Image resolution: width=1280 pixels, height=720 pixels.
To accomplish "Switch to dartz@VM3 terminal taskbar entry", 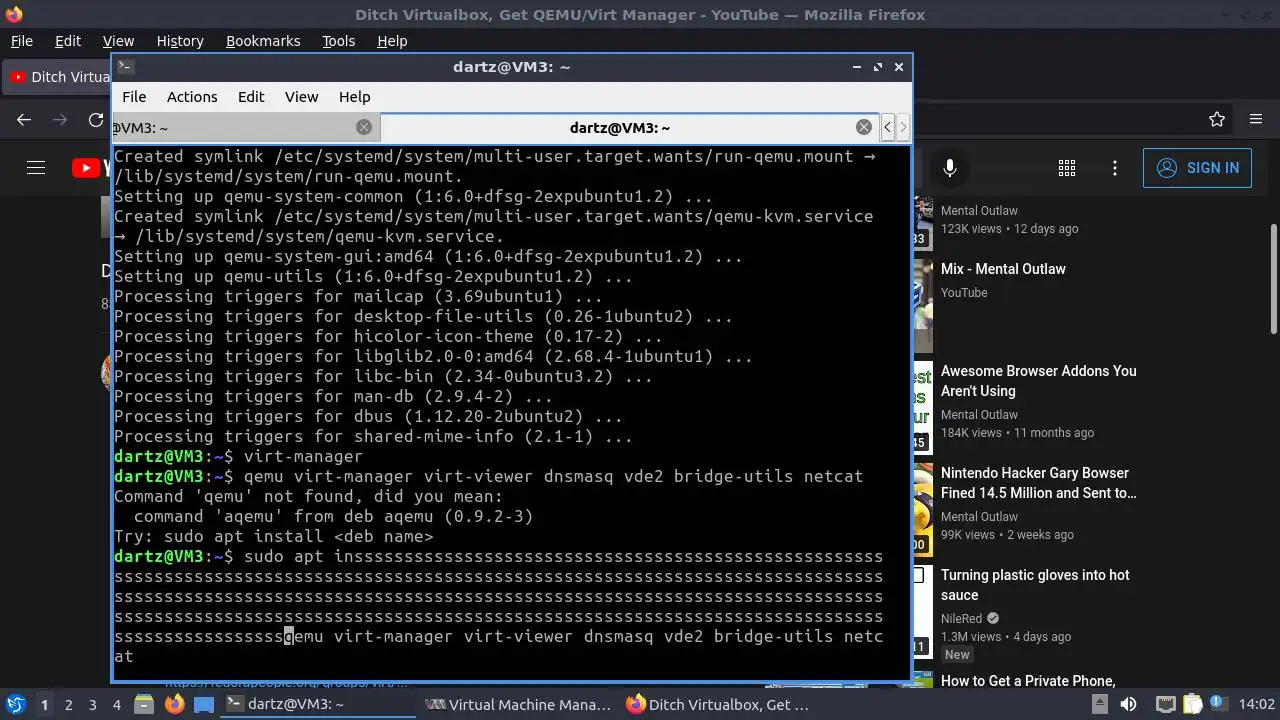I will tap(318, 705).
